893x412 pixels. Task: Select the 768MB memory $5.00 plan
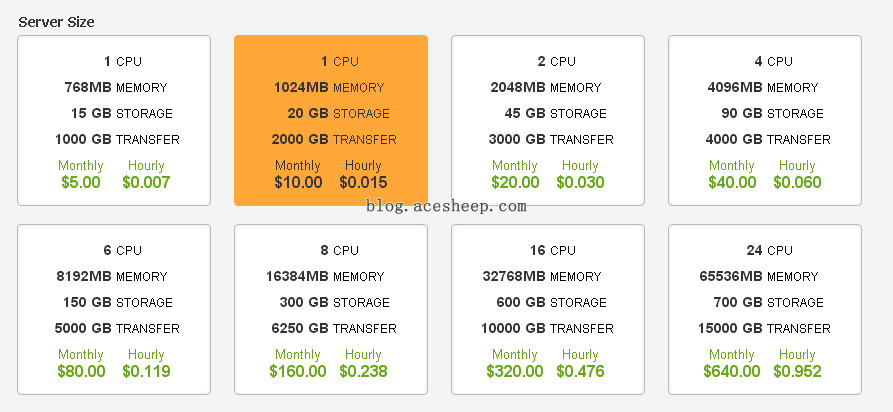point(114,120)
